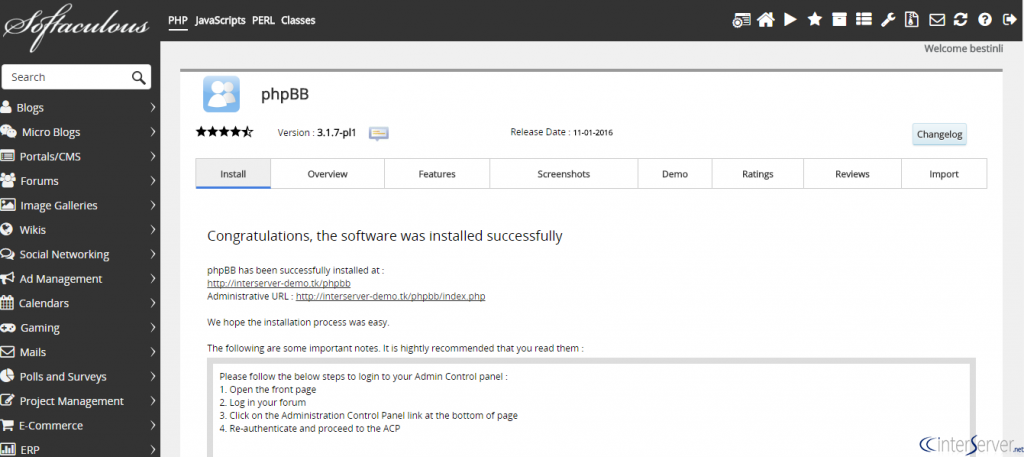This screenshot has width=1024, height=457.
Task: Expand Forums category chevron
Action: click(152, 180)
